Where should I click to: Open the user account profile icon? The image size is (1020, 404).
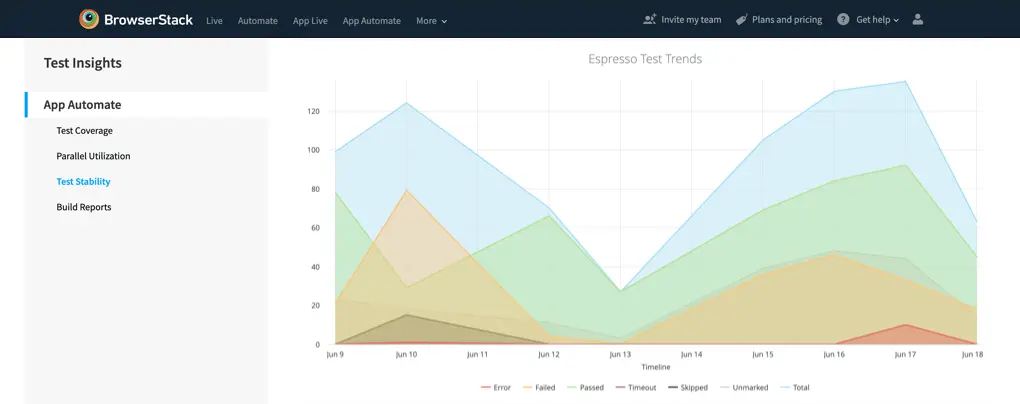click(919, 19)
